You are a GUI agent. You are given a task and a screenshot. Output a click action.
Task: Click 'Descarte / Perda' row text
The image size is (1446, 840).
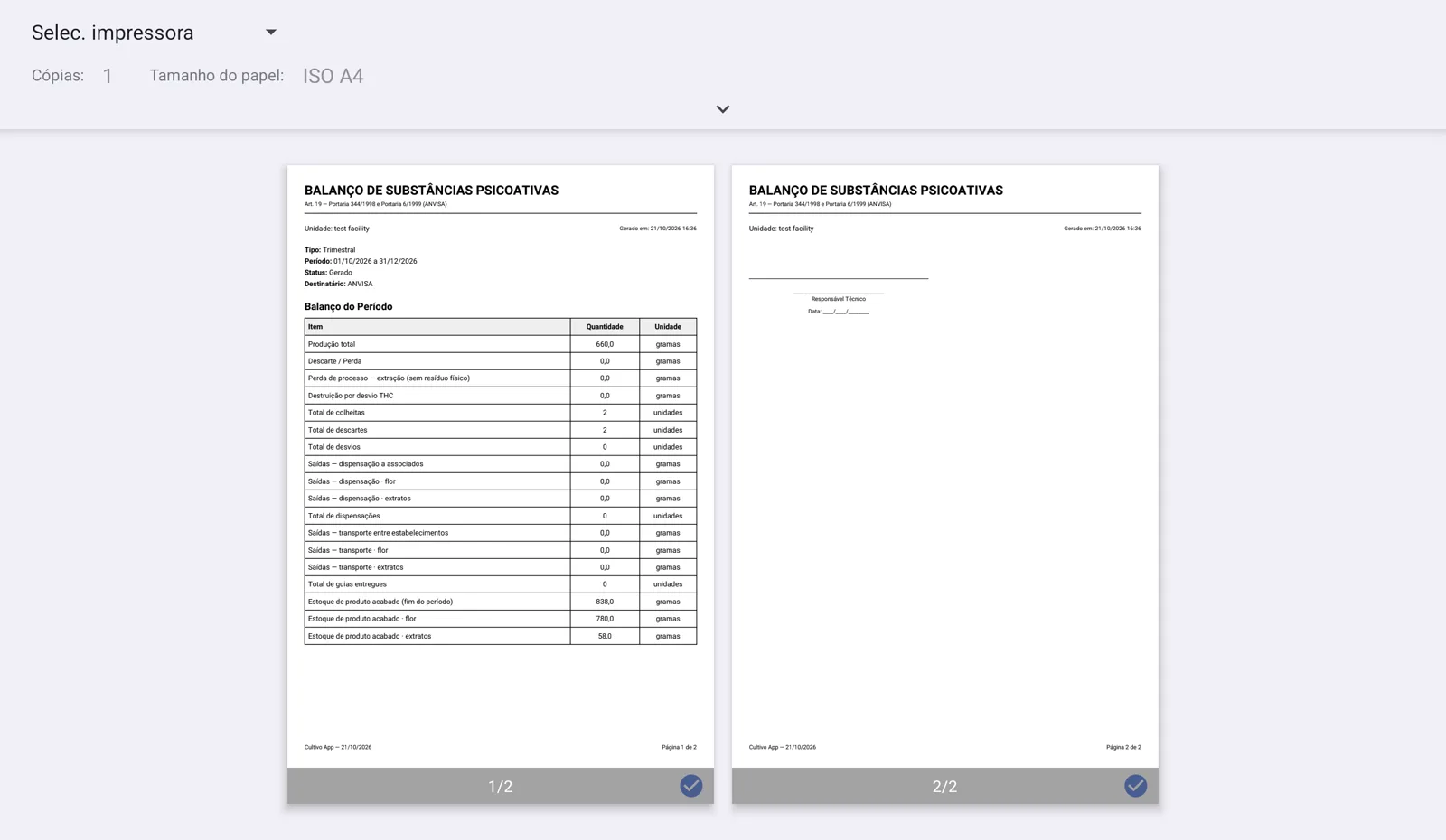click(334, 361)
